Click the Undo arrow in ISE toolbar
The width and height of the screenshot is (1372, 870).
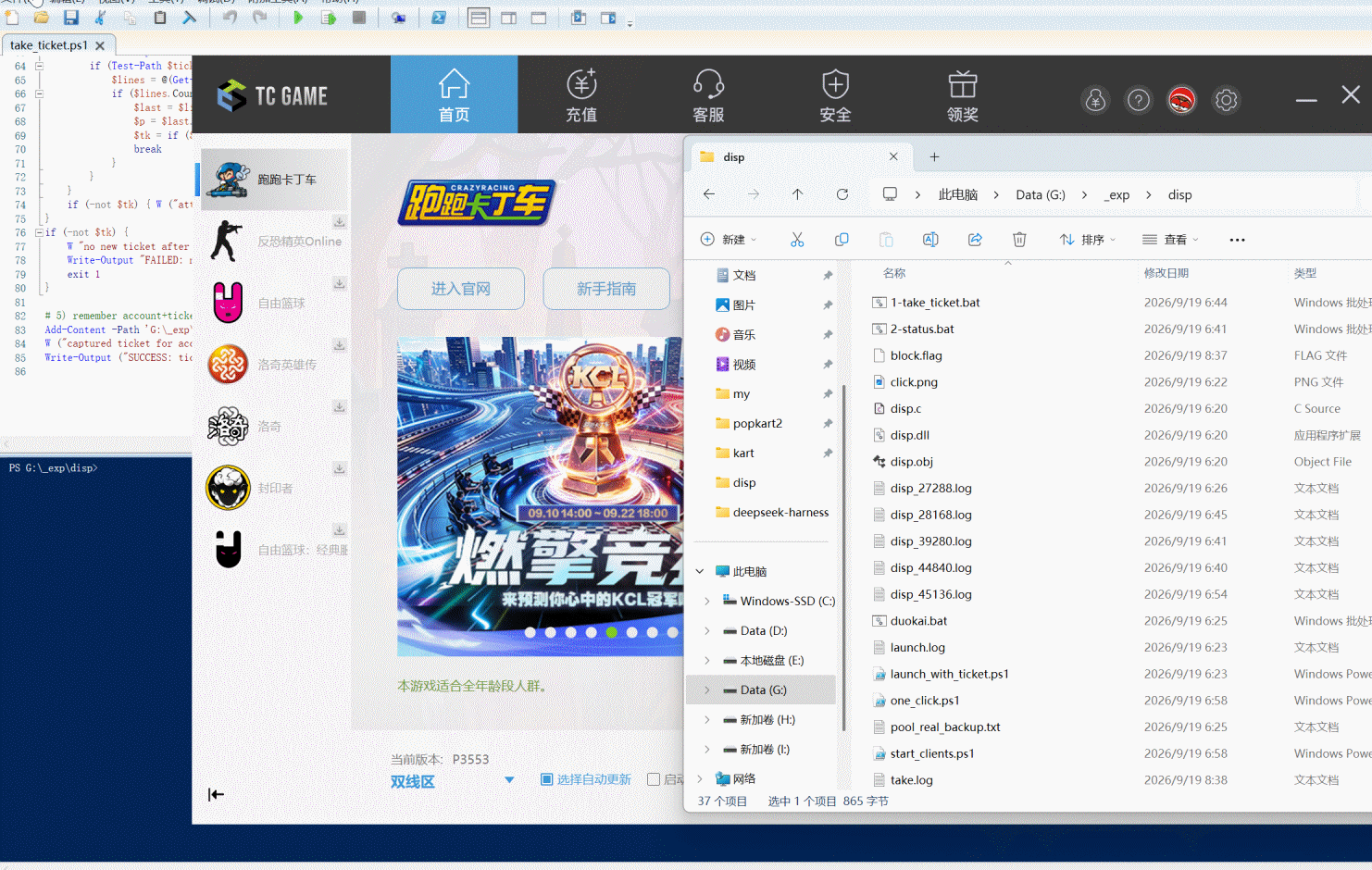[x=230, y=18]
